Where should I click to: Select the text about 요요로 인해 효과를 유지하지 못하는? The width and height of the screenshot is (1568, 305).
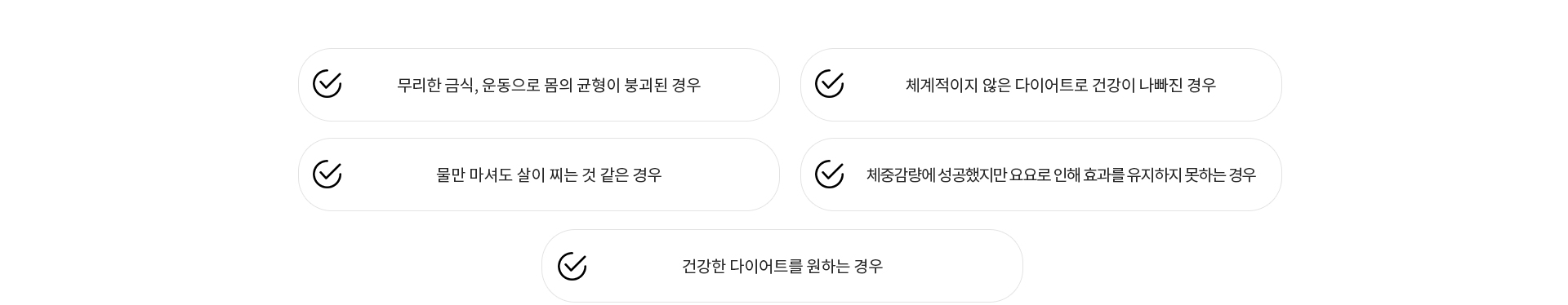(x=1061, y=175)
